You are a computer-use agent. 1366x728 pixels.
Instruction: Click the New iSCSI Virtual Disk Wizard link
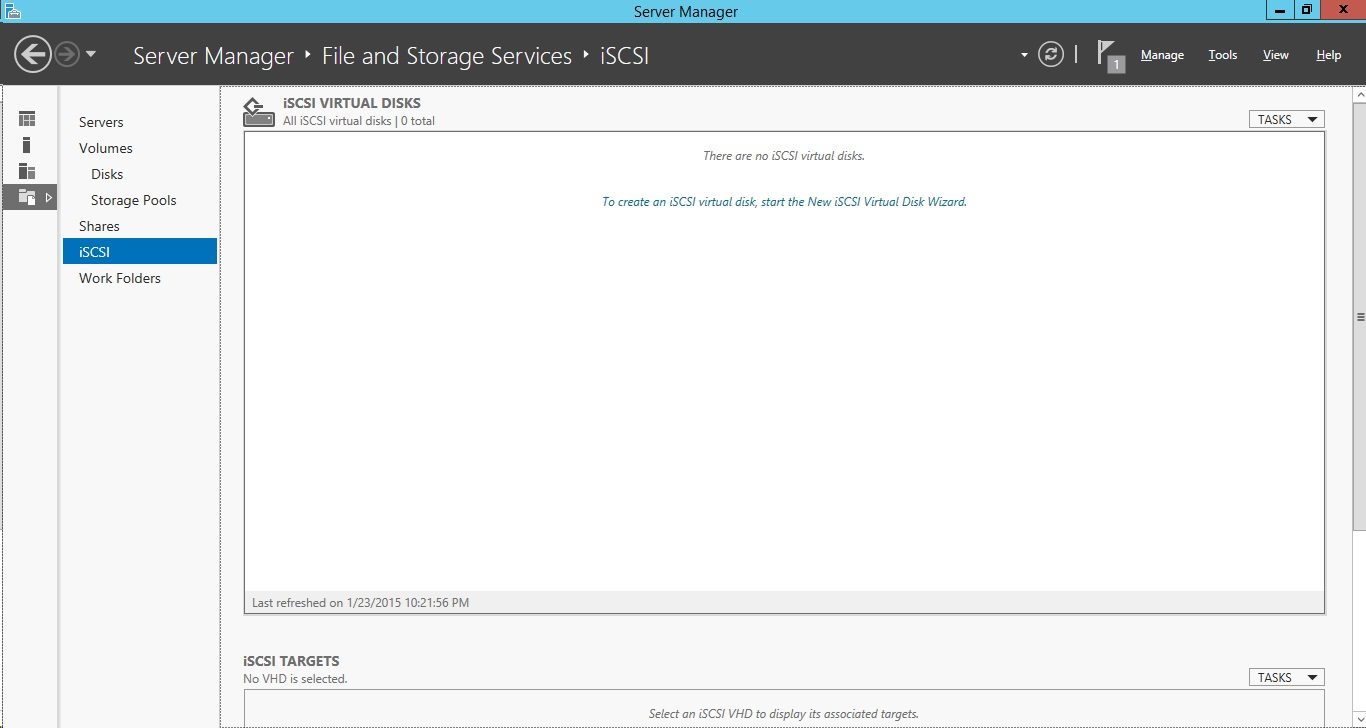point(784,201)
